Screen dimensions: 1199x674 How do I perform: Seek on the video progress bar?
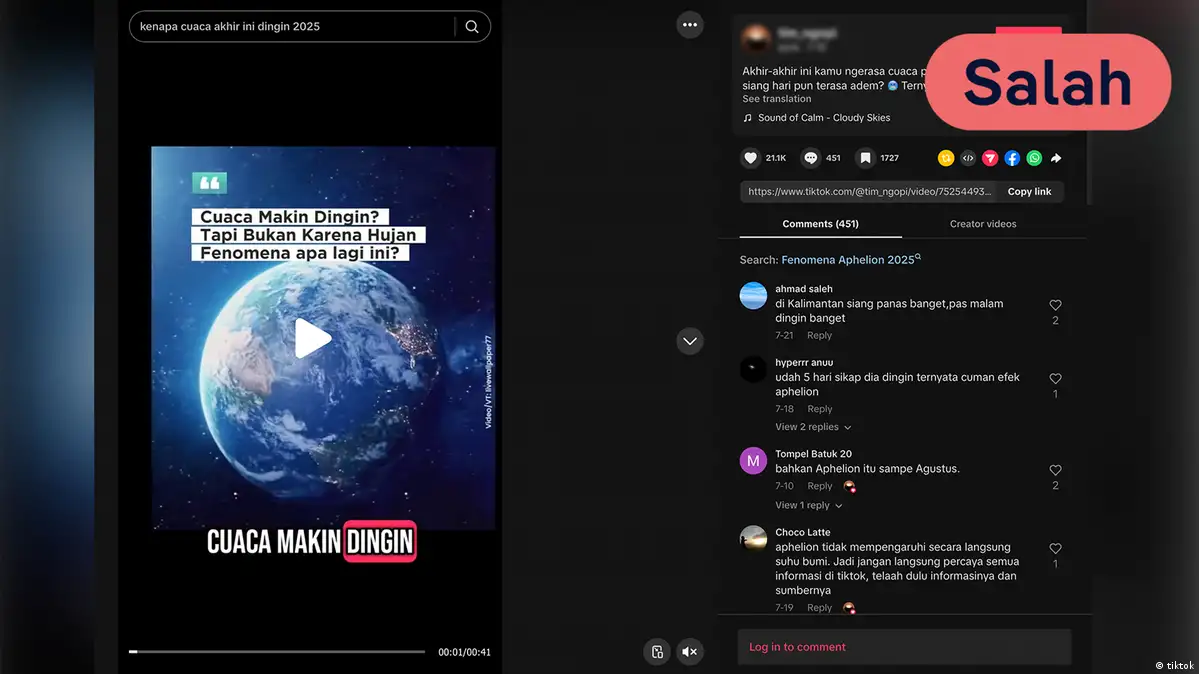tap(277, 652)
